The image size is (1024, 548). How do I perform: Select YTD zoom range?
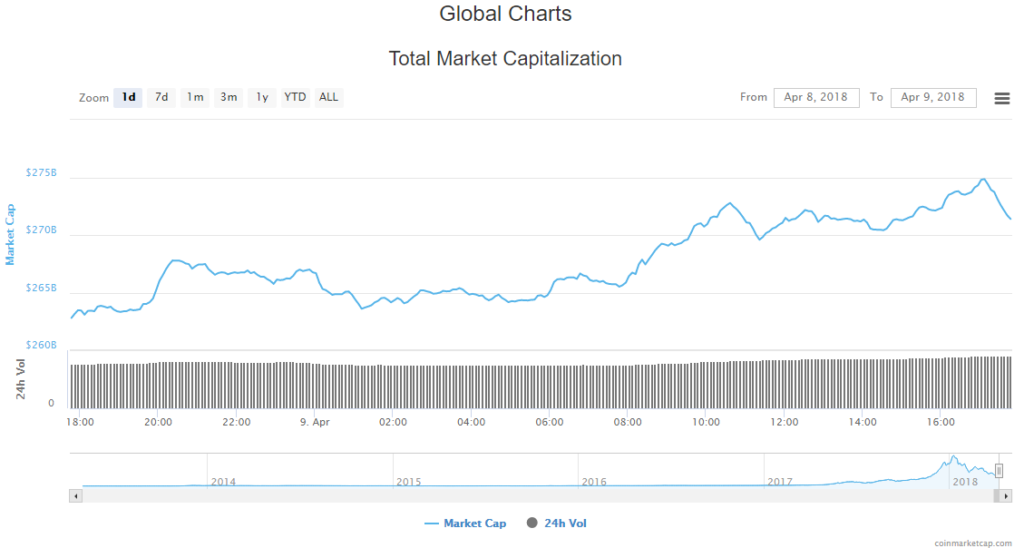pos(295,97)
